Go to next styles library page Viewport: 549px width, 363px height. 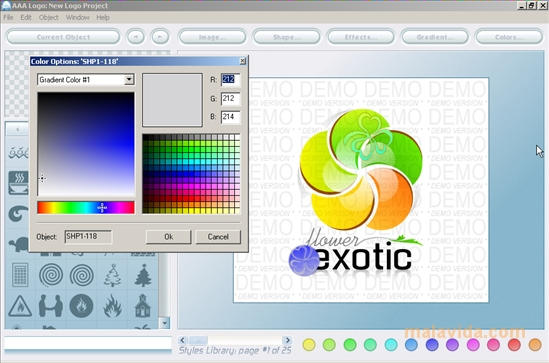point(287,340)
